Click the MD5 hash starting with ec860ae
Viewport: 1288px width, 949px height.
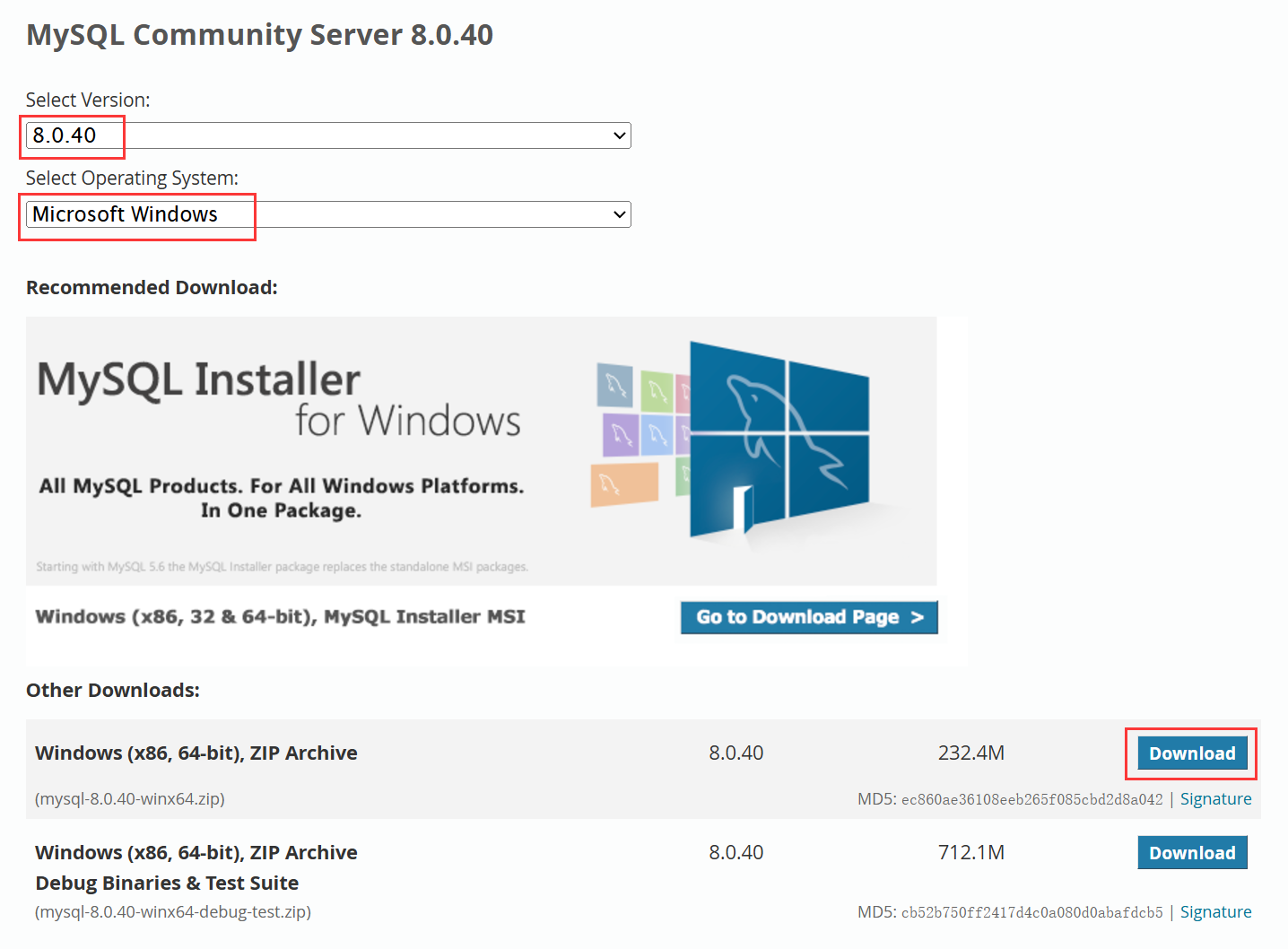(1031, 800)
